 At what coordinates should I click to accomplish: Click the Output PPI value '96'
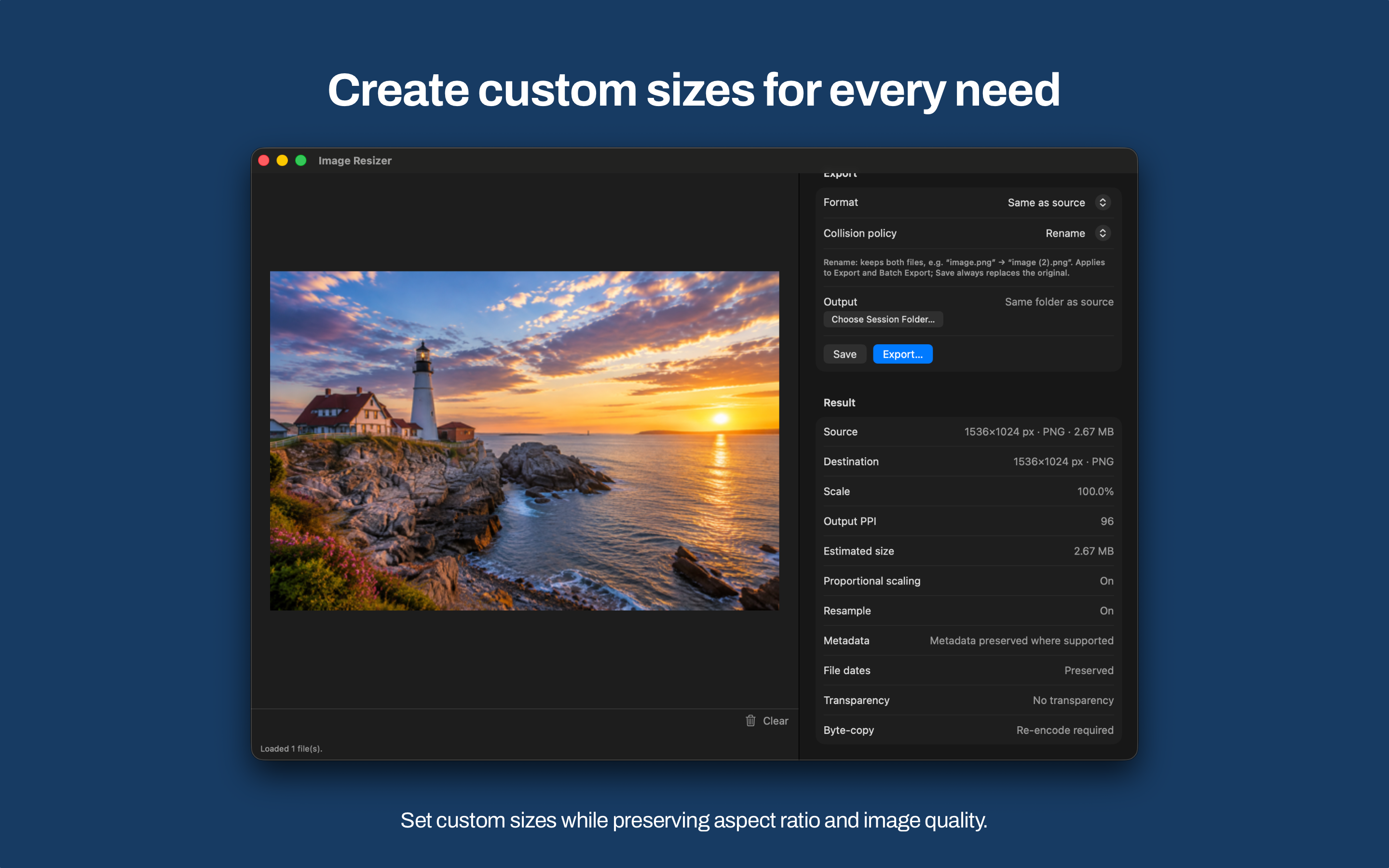pyautogui.click(x=1106, y=521)
